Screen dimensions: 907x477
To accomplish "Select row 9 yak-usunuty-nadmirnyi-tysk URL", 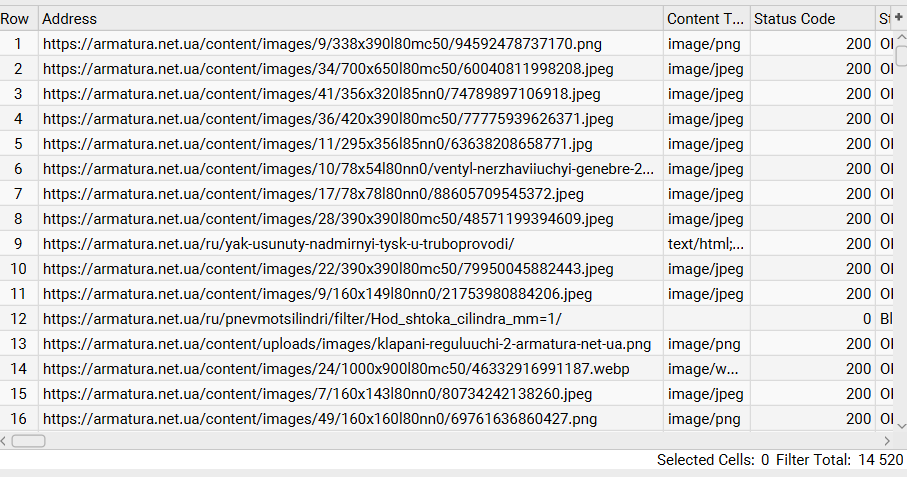I will tap(278, 244).
